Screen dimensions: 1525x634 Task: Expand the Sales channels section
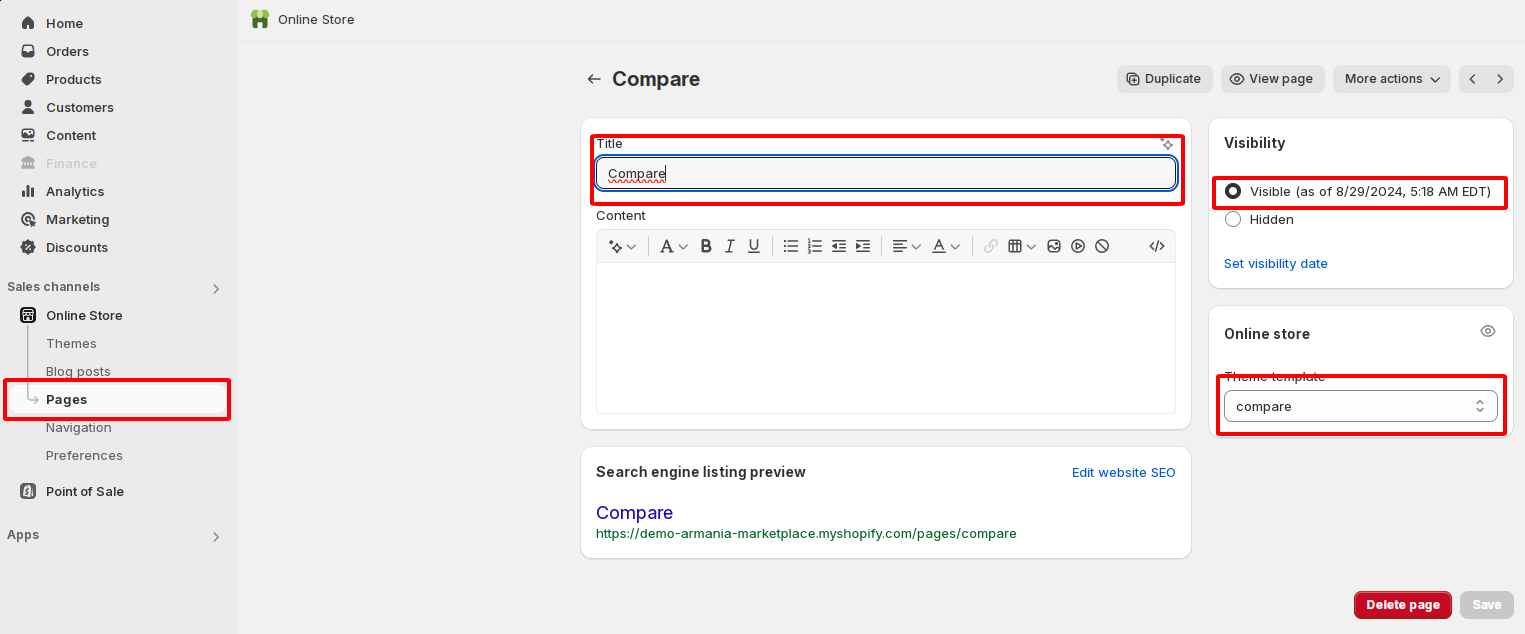tap(216, 288)
